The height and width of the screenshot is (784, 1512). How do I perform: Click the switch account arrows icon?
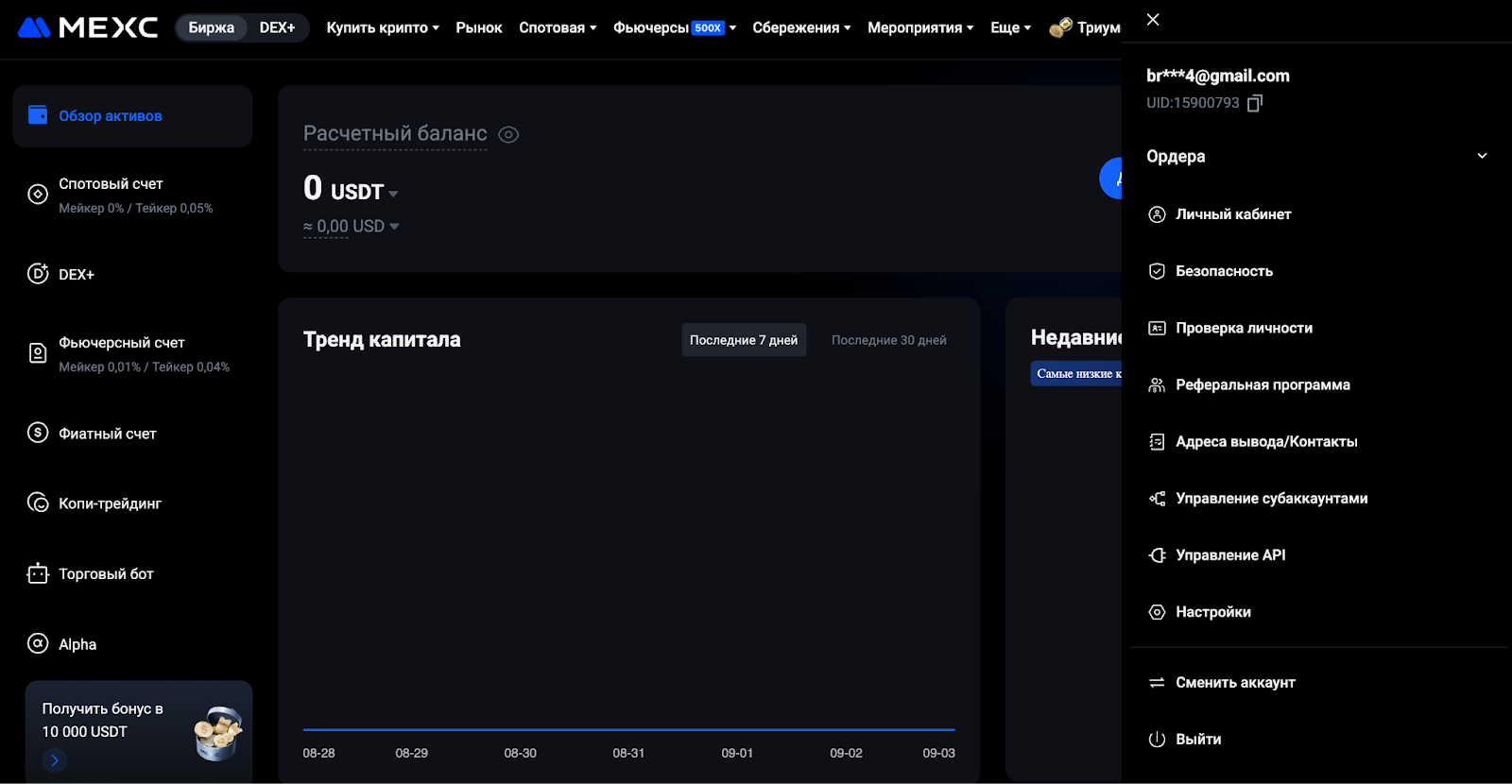click(1157, 682)
